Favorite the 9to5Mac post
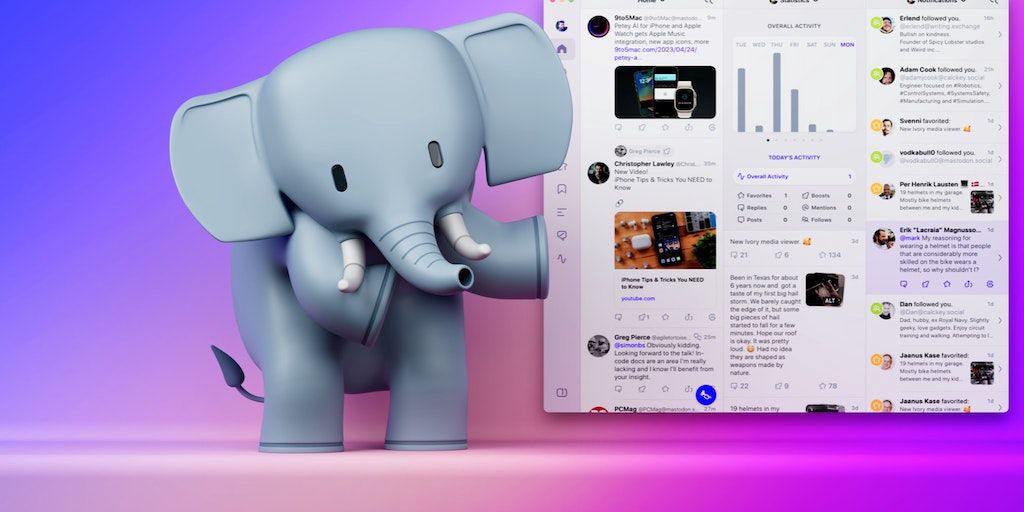Viewport: 1024px width, 512px height. click(665, 128)
